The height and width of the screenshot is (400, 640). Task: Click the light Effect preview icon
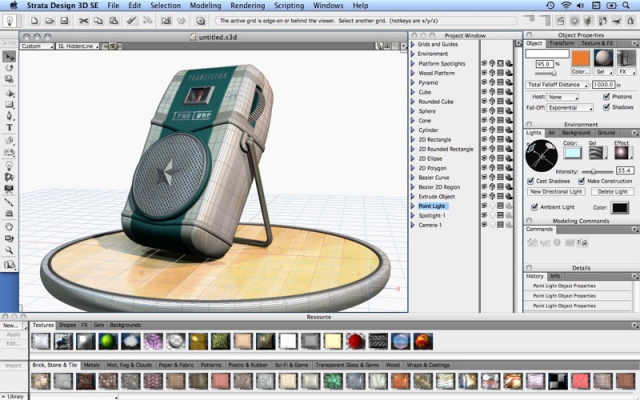[622, 153]
